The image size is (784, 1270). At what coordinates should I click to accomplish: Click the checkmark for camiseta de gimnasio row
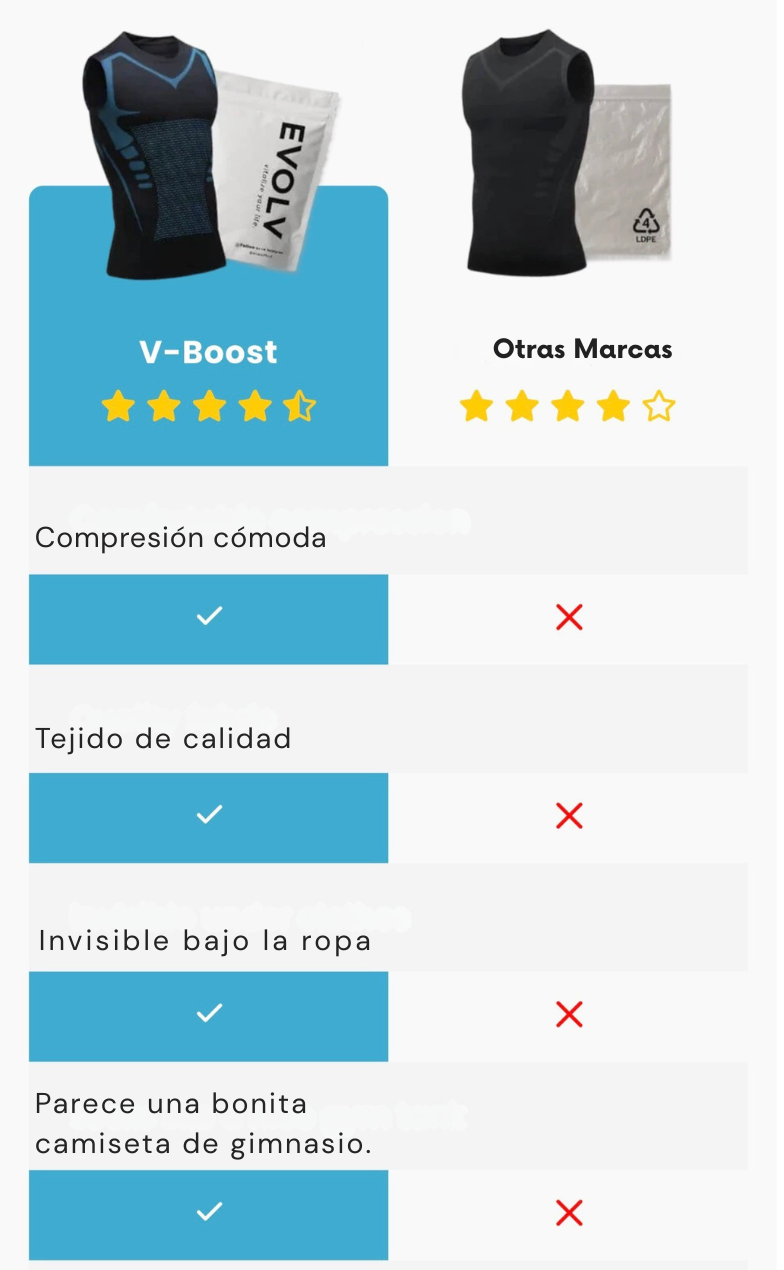[x=208, y=1212]
